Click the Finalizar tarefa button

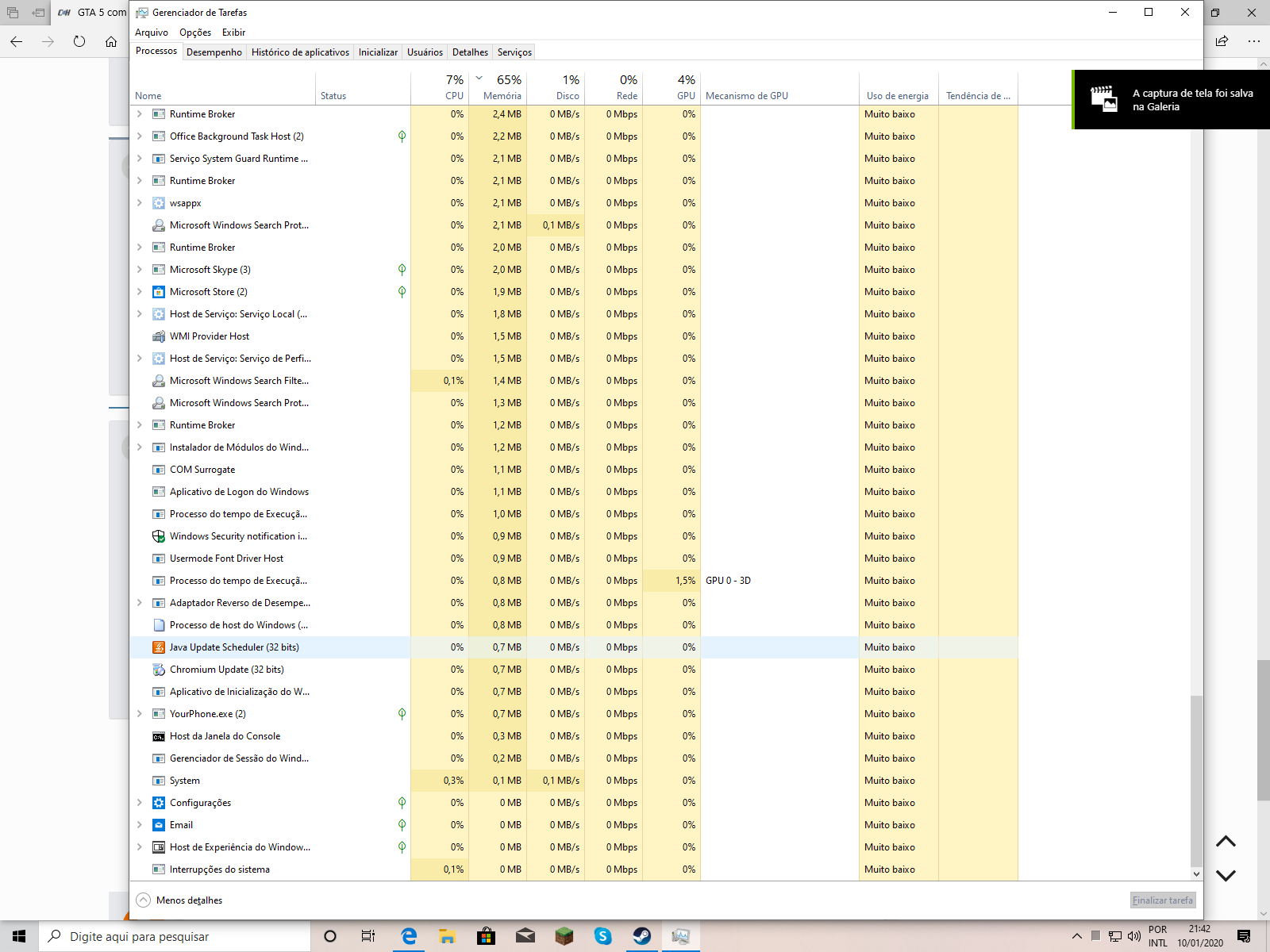click(1162, 900)
